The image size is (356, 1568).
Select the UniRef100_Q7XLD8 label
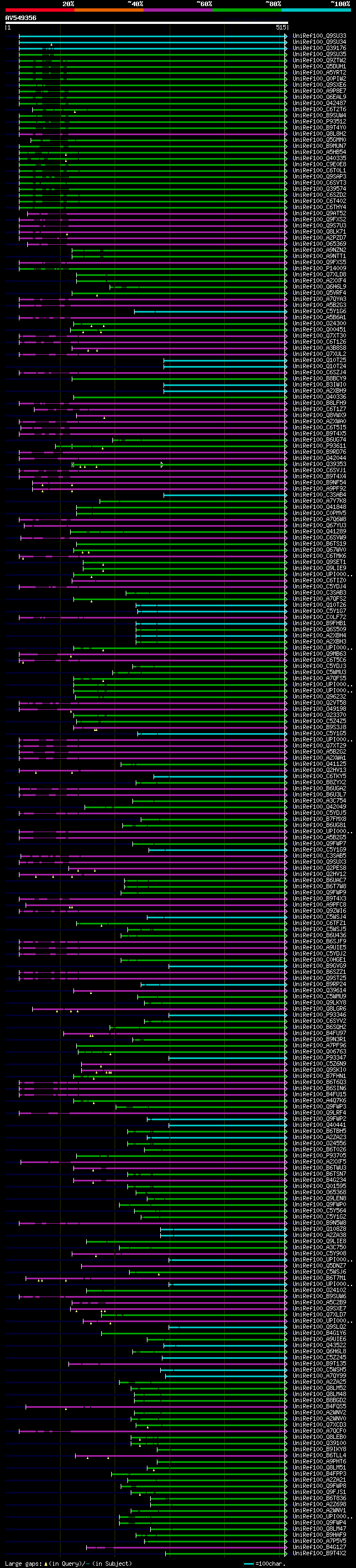[319, 275]
